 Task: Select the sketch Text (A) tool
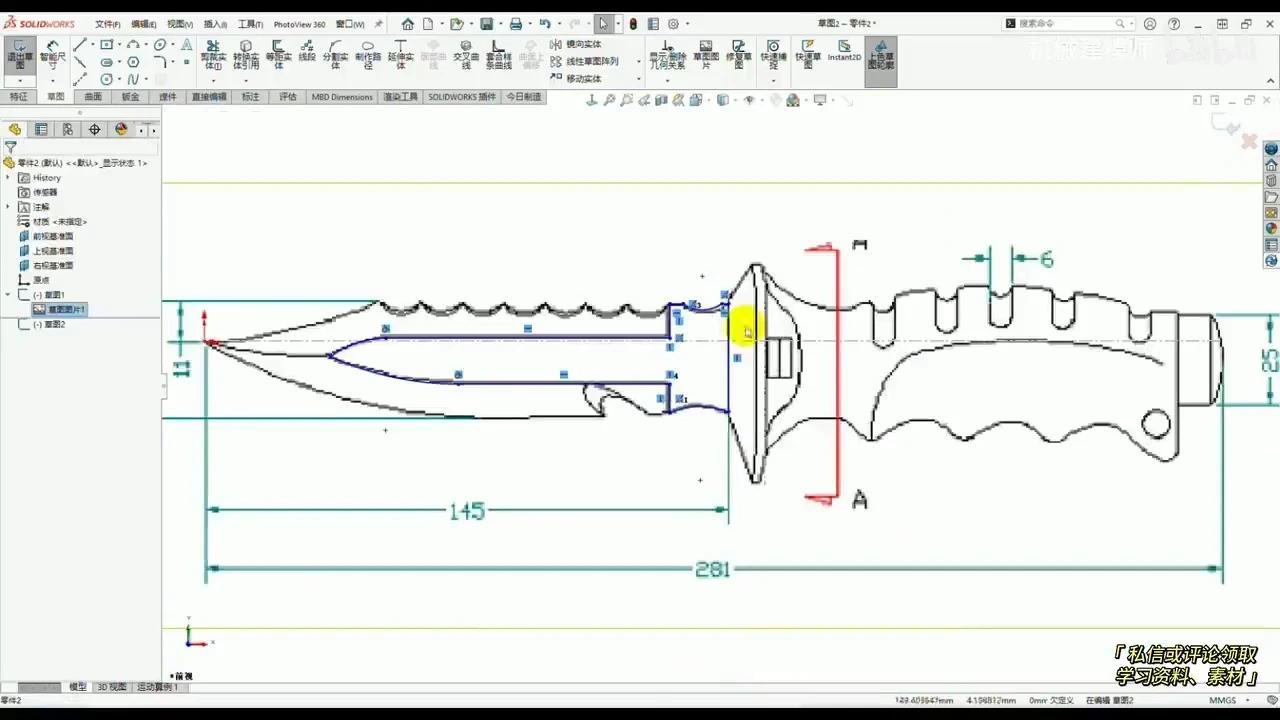pos(186,45)
